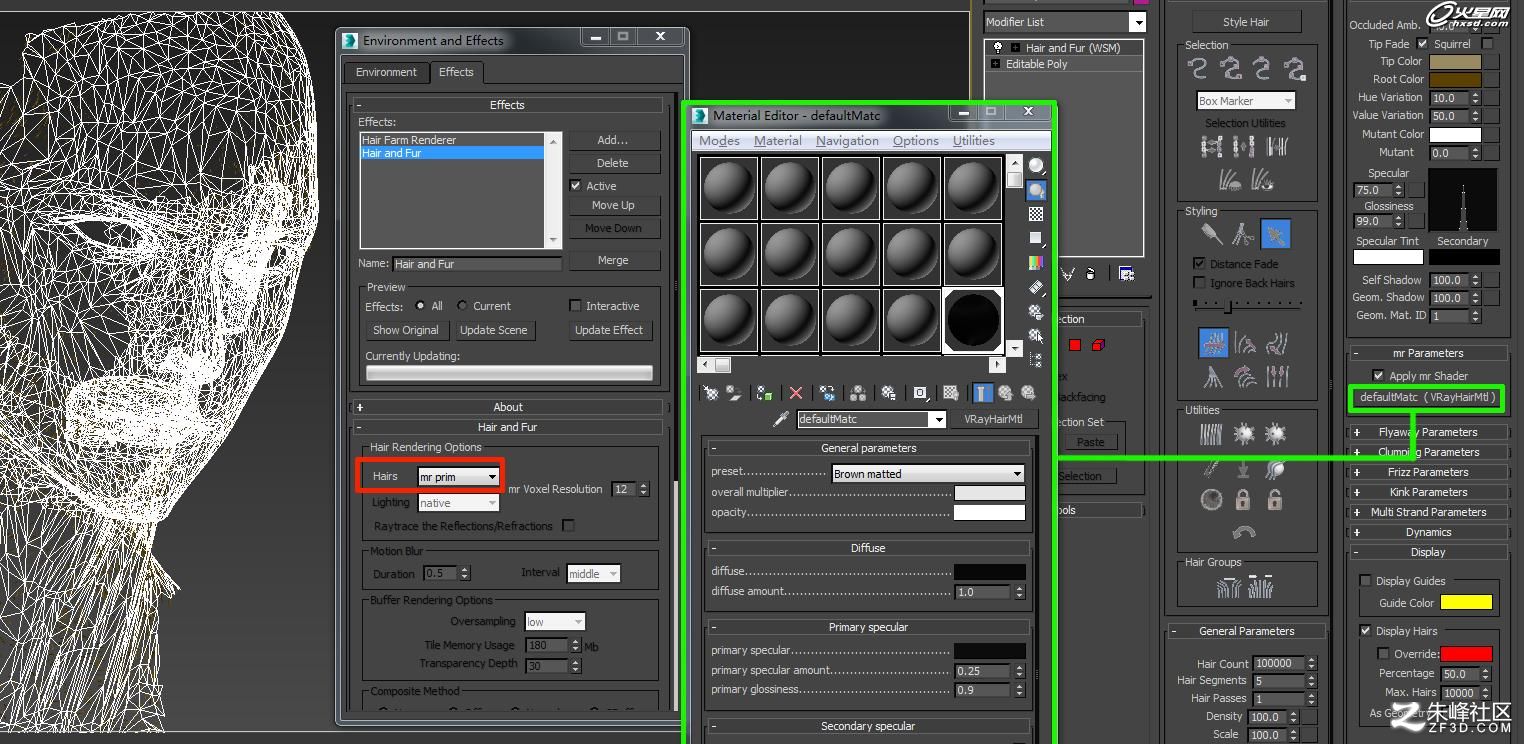Select the Current radio button in Preview
The height and width of the screenshot is (744, 1524).
click(x=462, y=306)
